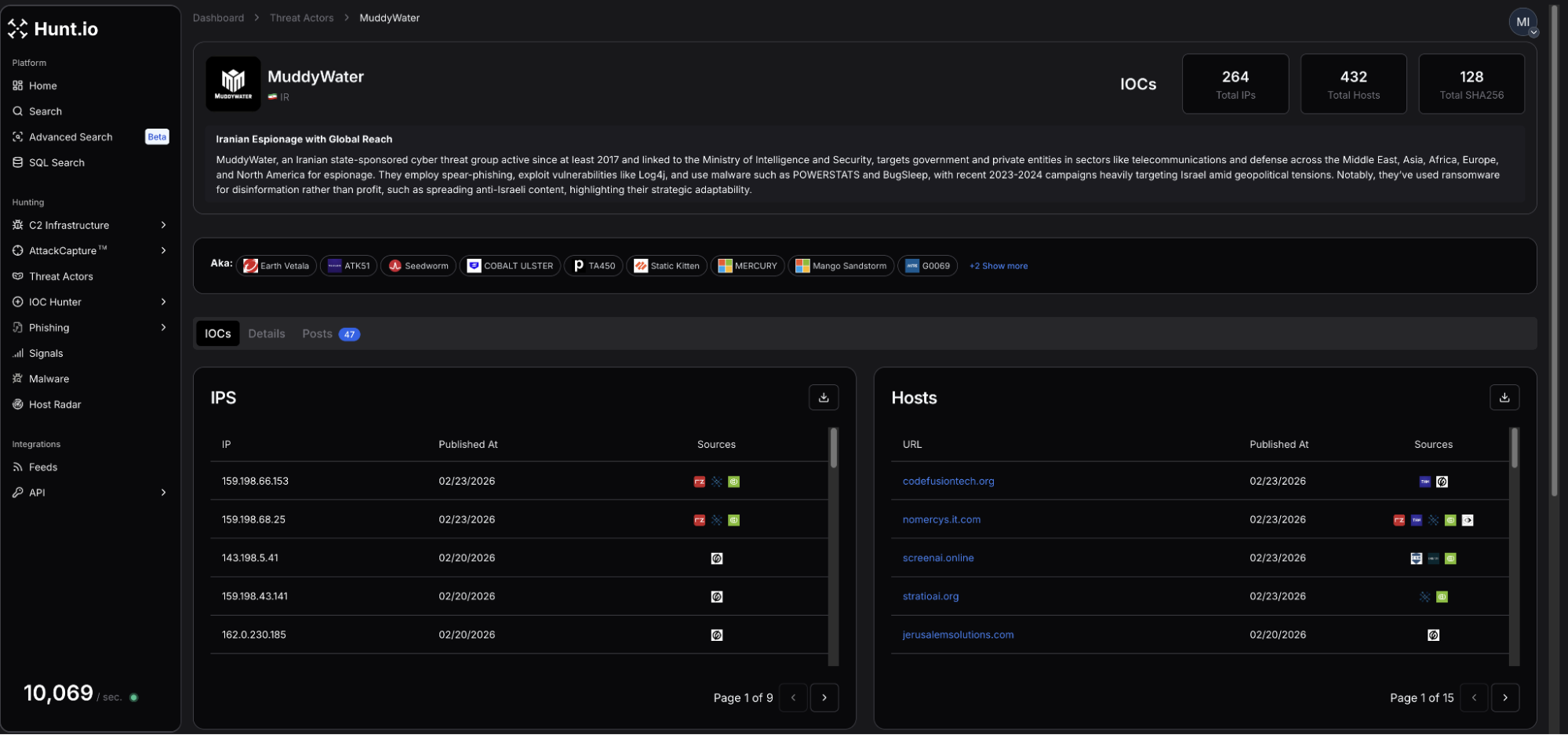Click +2 Show more aliases
The width and height of the screenshot is (1568, 735).
point(998,266)
